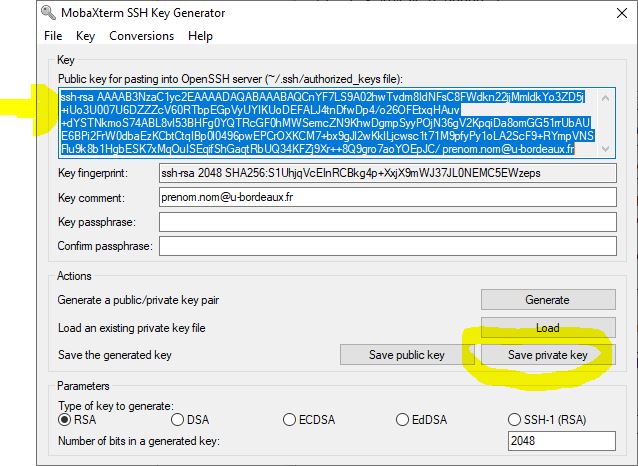Click public key scrollbar up arrow
This screenshot has height=466, width=638.
(605, 98)
